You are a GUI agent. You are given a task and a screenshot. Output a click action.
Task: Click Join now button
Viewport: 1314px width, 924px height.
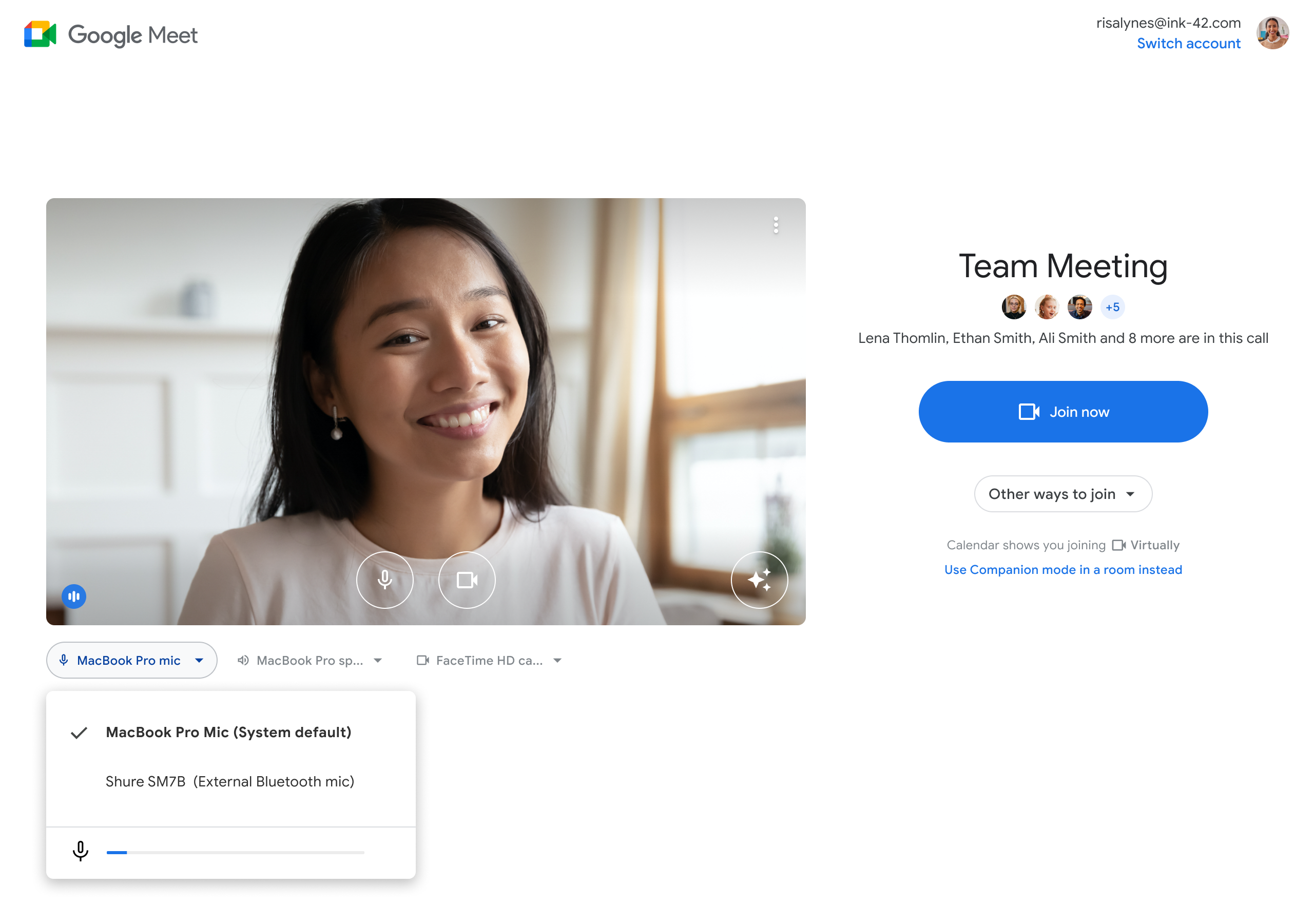1062,411
